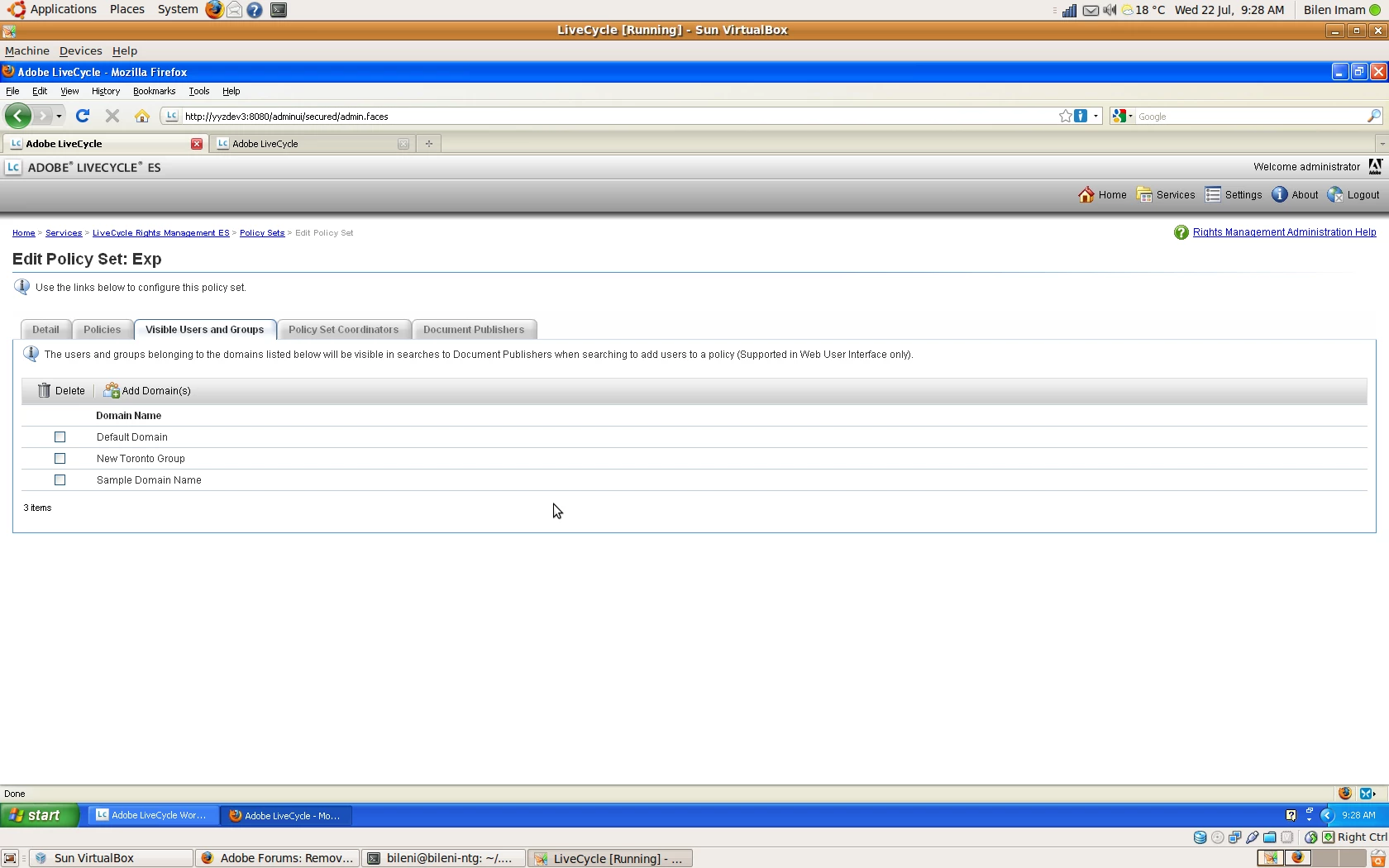Click the Adobe logo at top right
The width and height of the screenshot is (1389, 868).
[1375, 167]
